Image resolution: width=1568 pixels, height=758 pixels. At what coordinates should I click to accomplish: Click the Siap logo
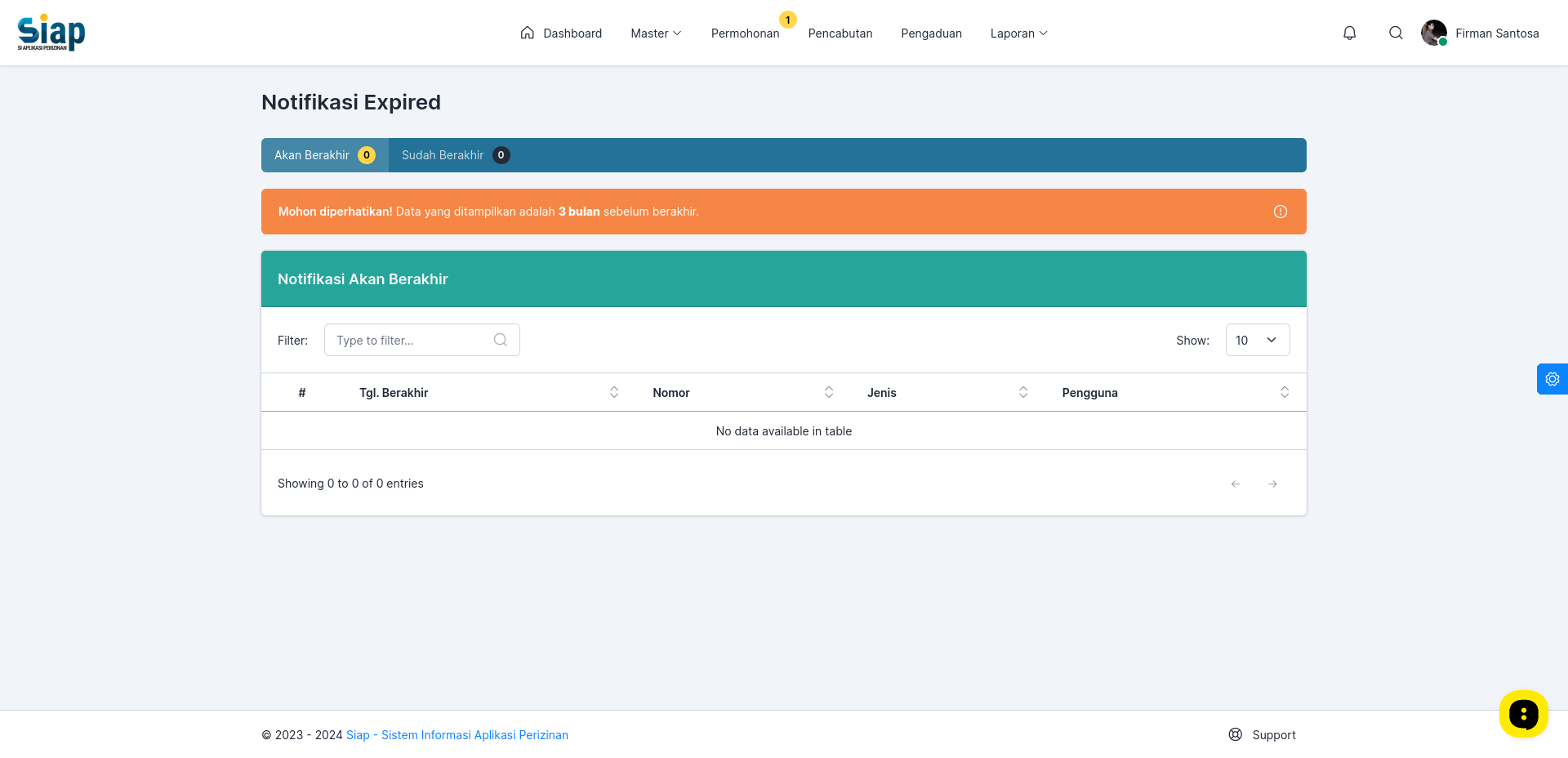51,33
